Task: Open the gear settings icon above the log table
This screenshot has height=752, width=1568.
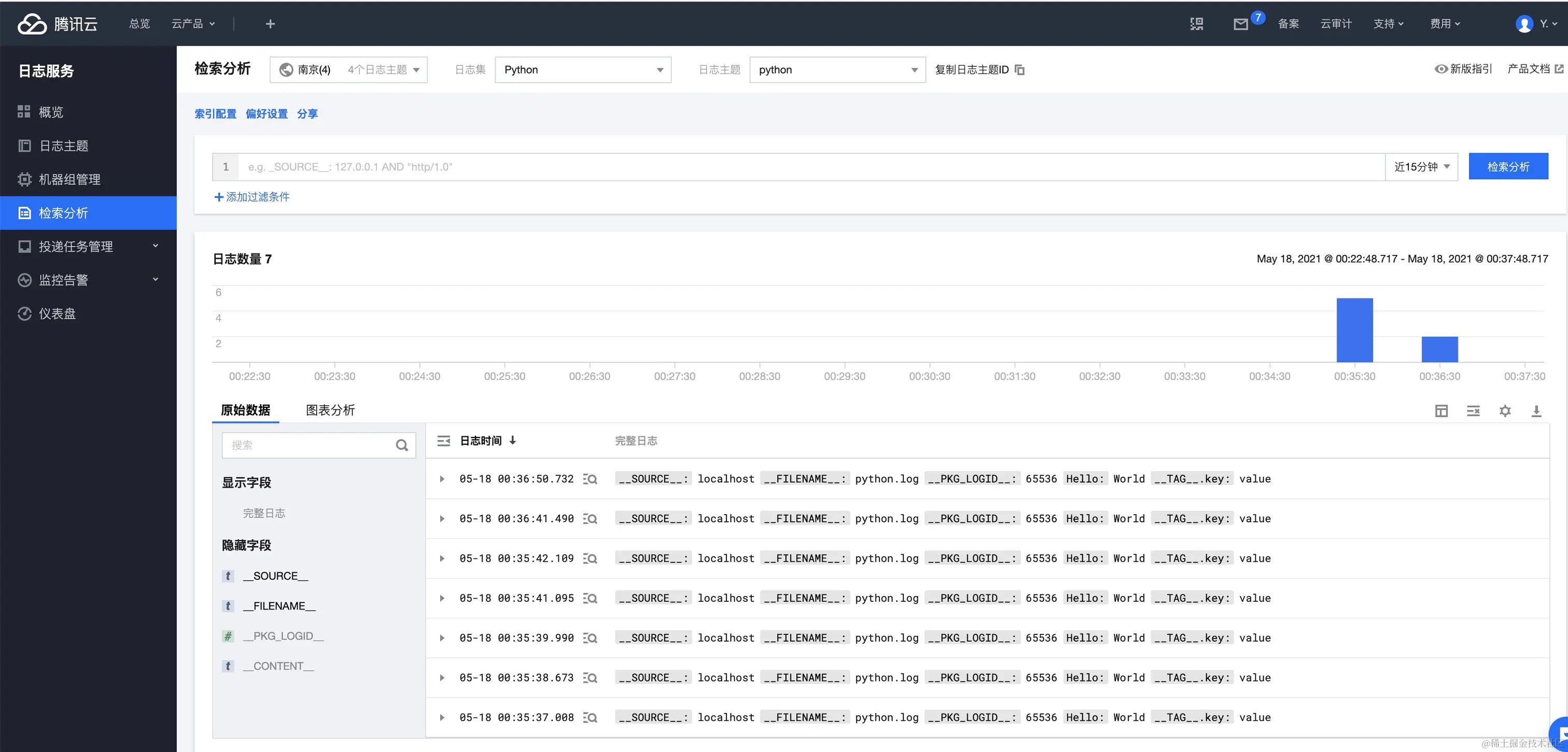Action: coord(1504,412)
